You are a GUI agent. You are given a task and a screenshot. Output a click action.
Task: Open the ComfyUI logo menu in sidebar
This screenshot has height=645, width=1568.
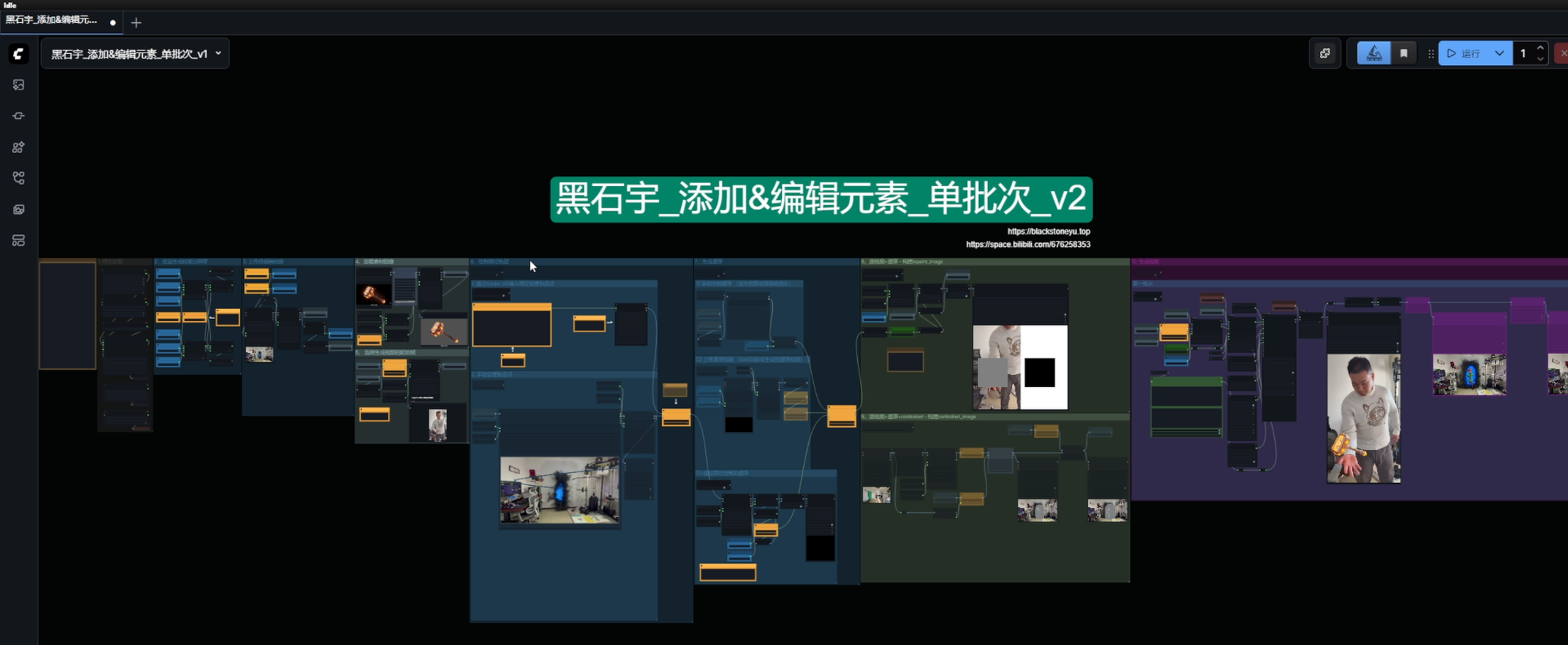tap(18, 54)
